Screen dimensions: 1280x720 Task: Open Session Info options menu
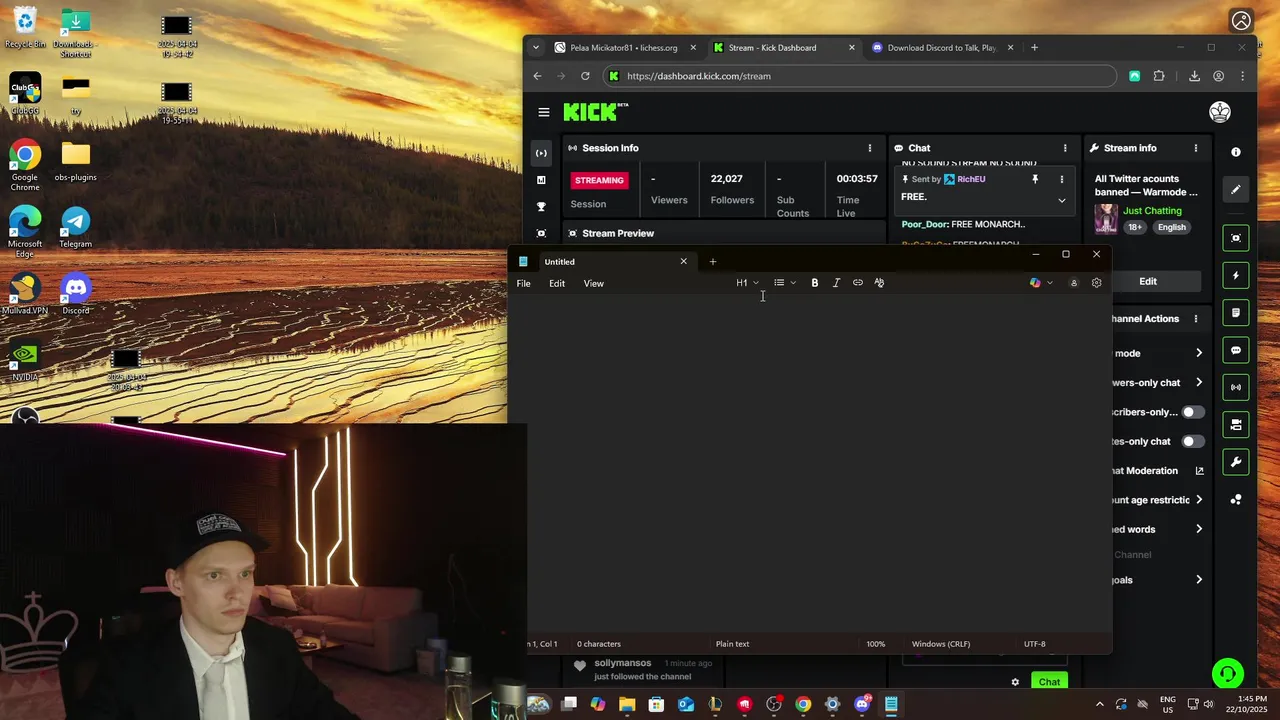click(869, 148)
